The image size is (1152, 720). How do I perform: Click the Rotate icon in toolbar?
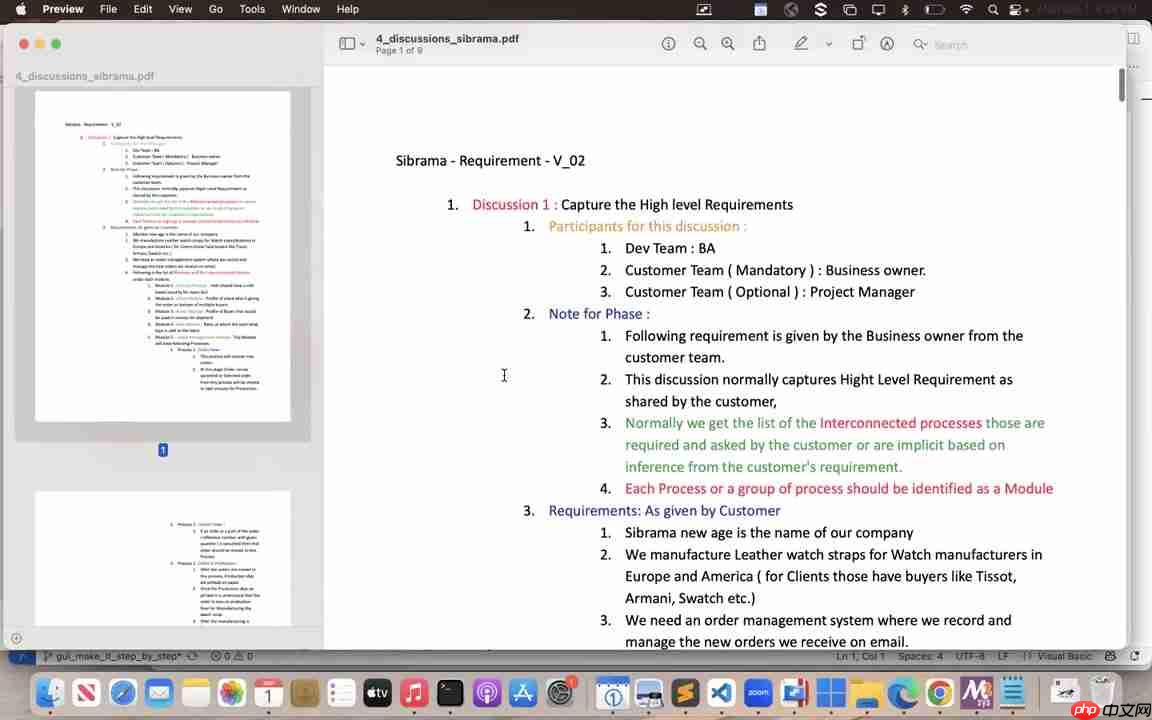click(x=857, y=43)
